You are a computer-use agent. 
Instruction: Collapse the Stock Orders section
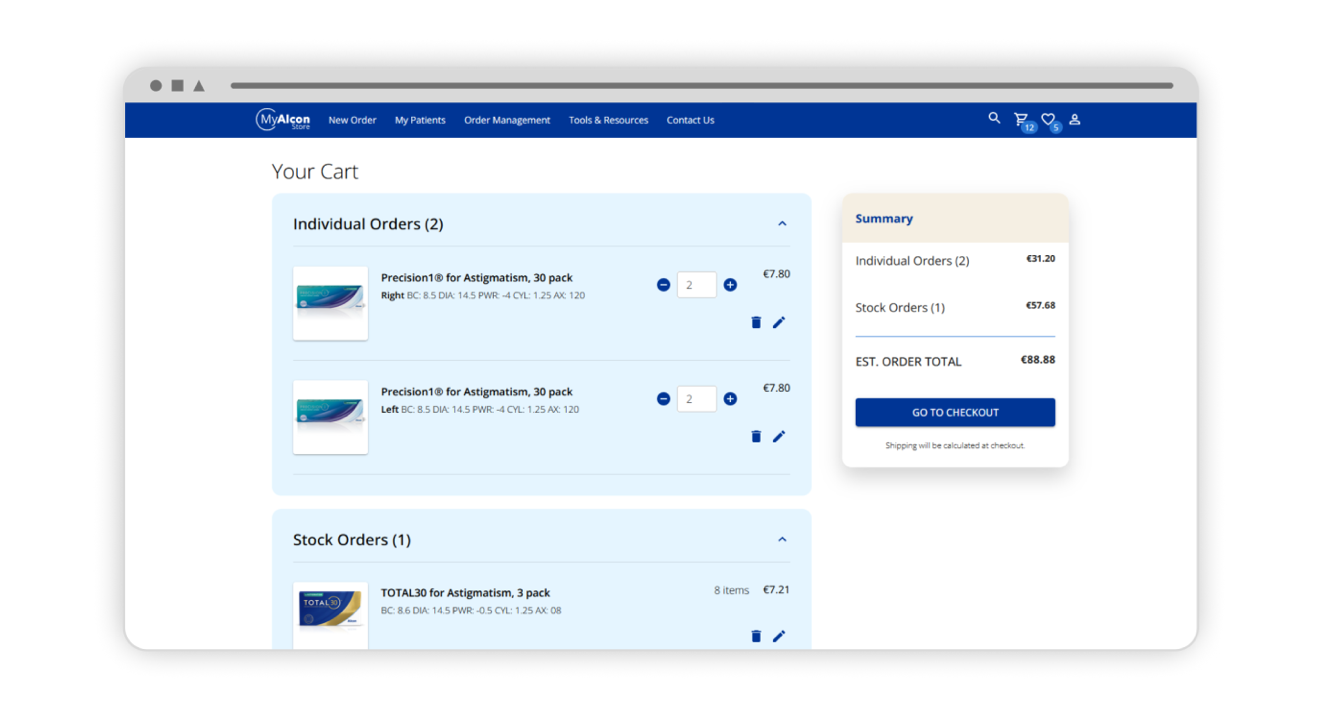pyautogui.click(x=782, y=540)
